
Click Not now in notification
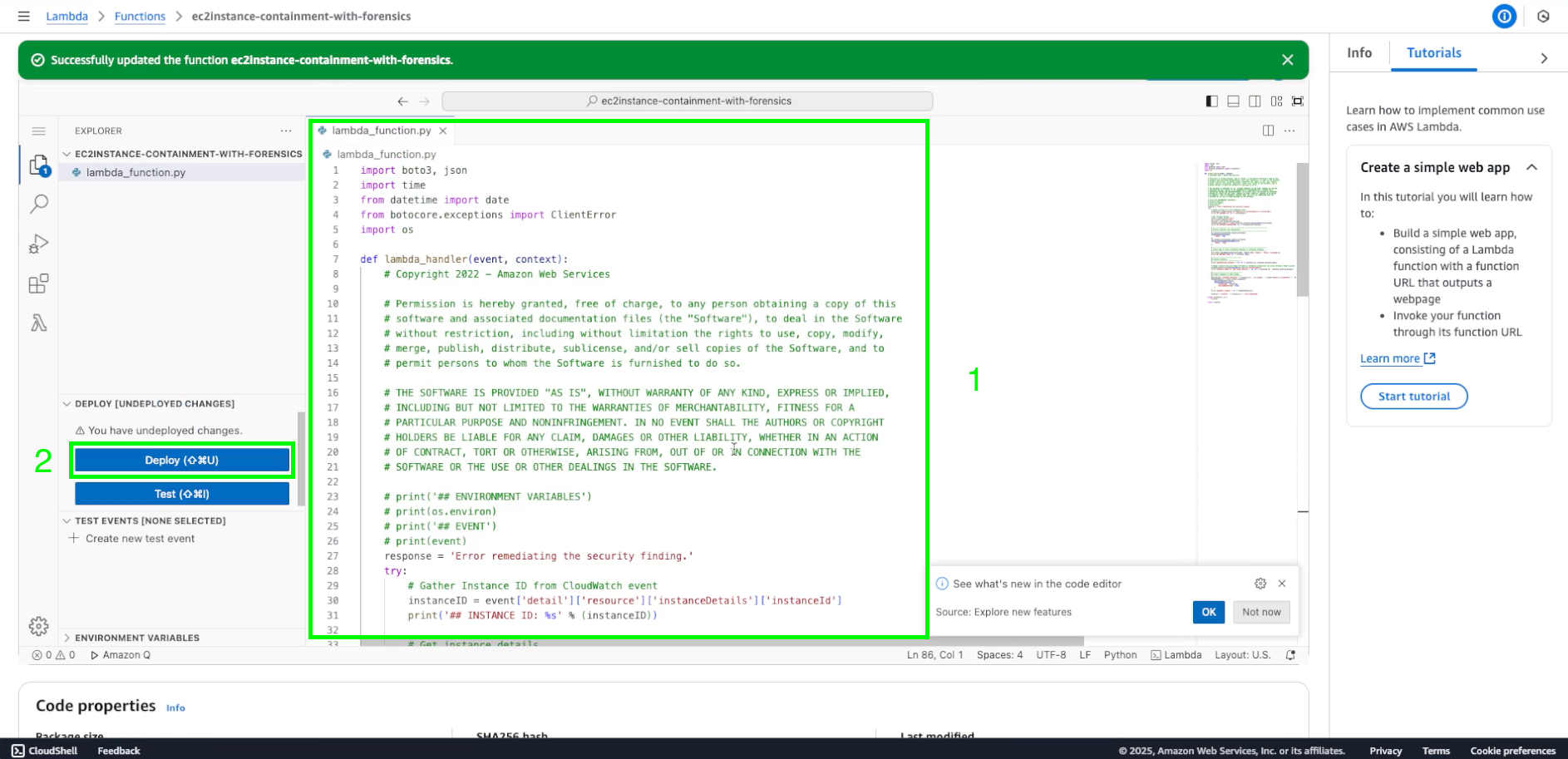pyautogui.click(x=1261, y=612)
